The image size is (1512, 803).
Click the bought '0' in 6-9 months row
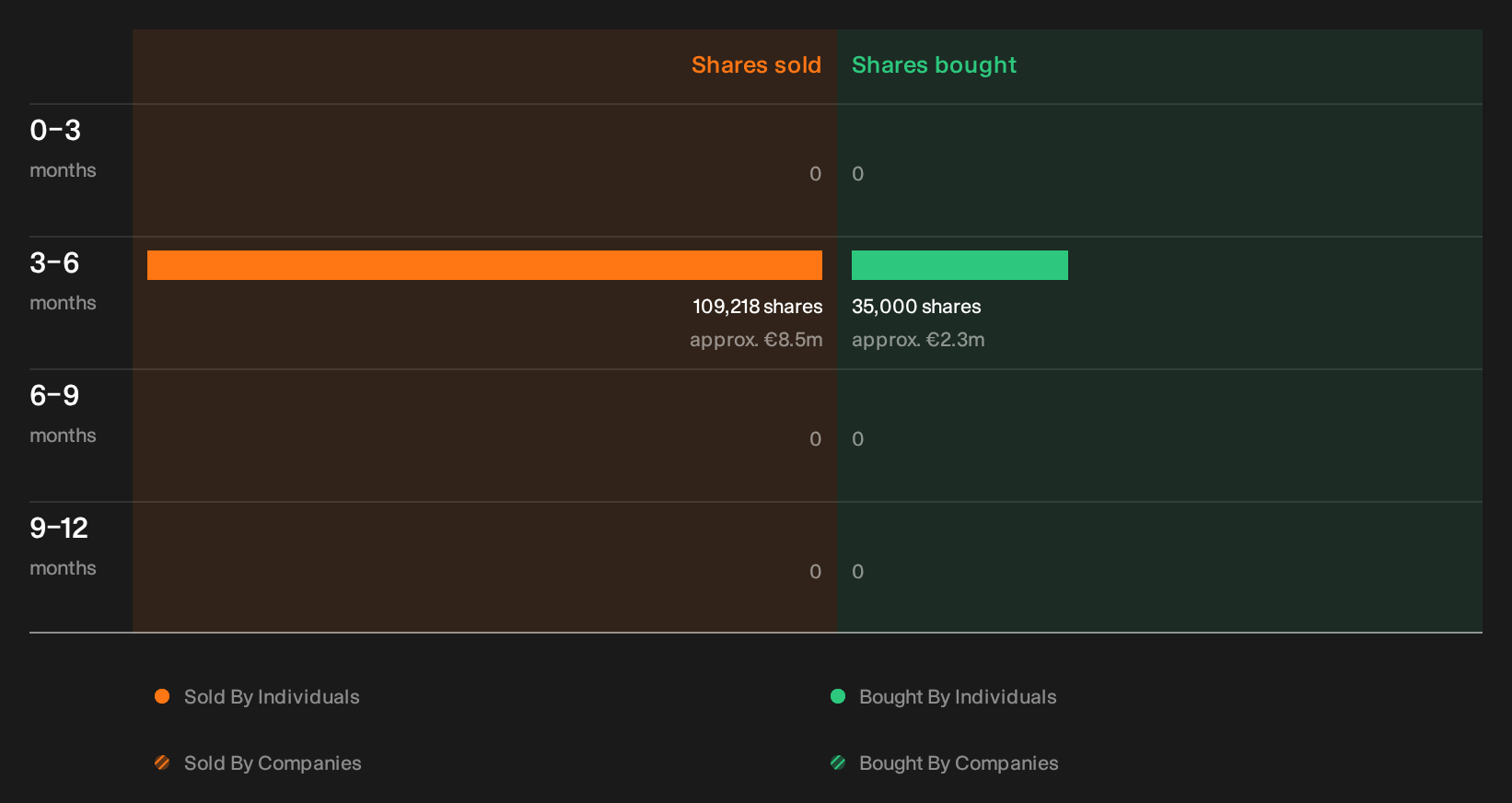858,439
